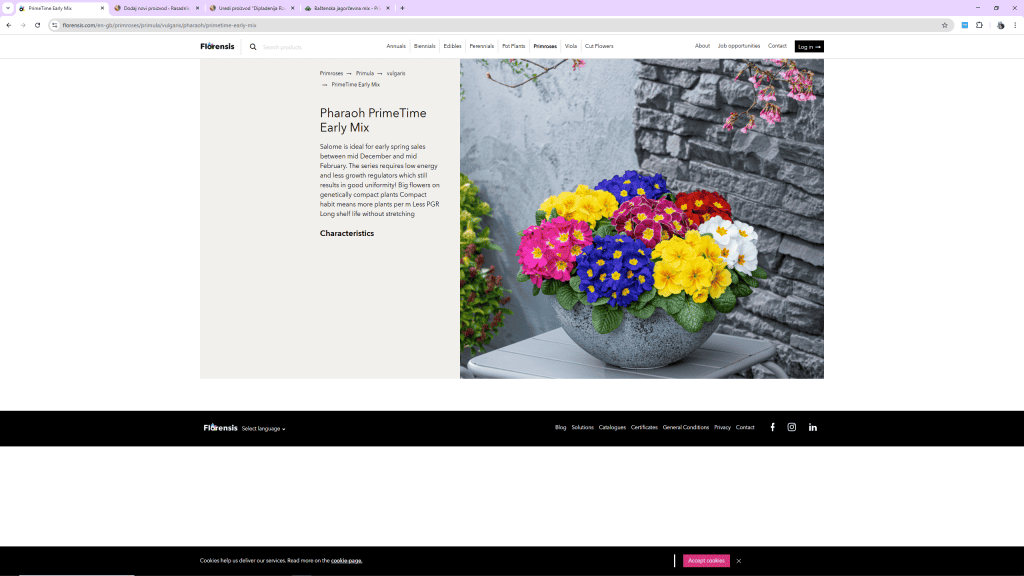Viewport: 1024px width, 576px height.
Task: Click the Log in button
Action: click(x=809, y=46)
